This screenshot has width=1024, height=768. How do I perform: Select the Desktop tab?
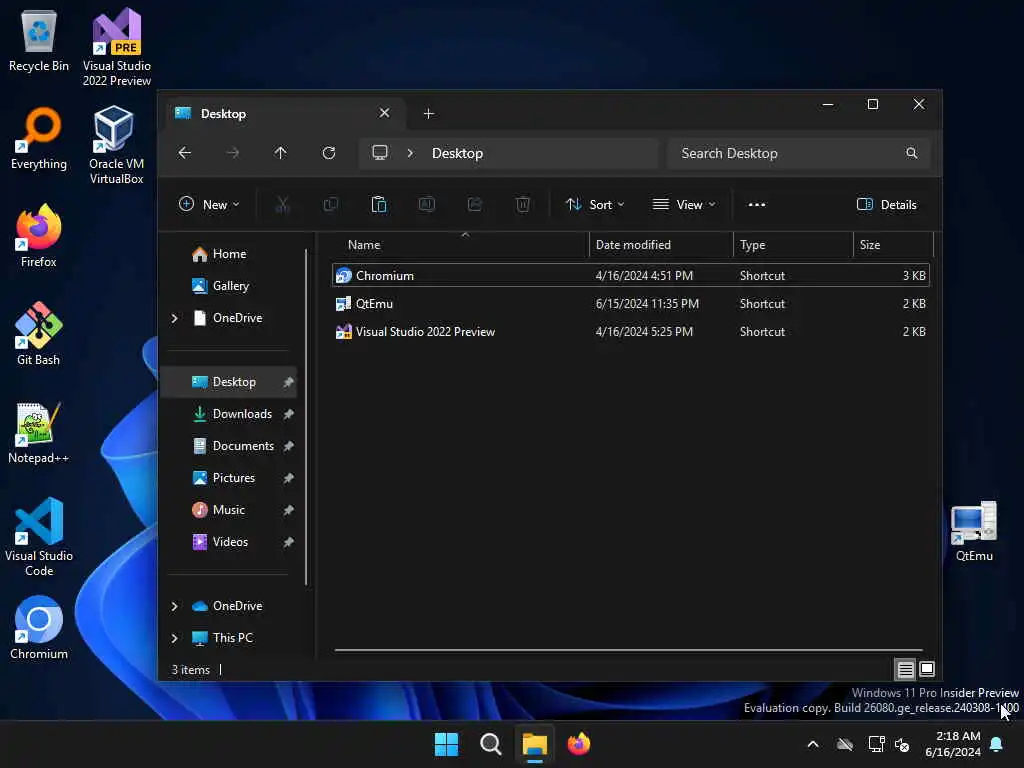click(283, 114)
